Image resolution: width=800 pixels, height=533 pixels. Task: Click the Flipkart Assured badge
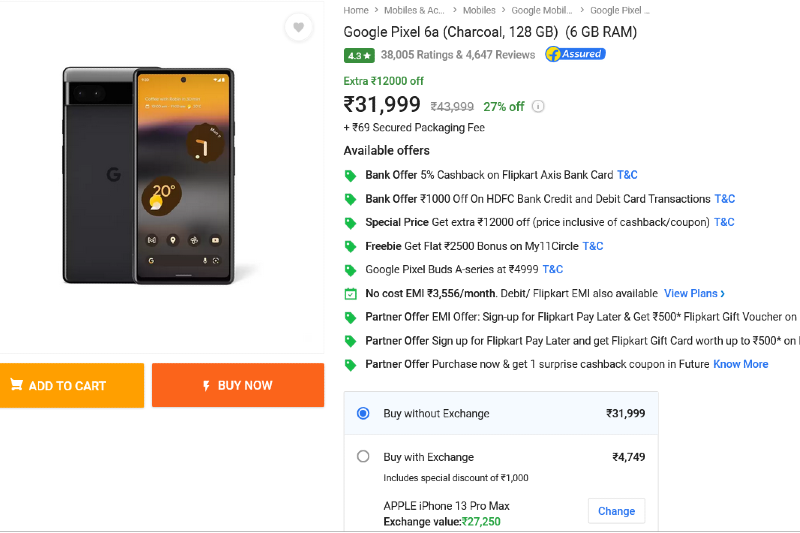[x=575, y=54]
